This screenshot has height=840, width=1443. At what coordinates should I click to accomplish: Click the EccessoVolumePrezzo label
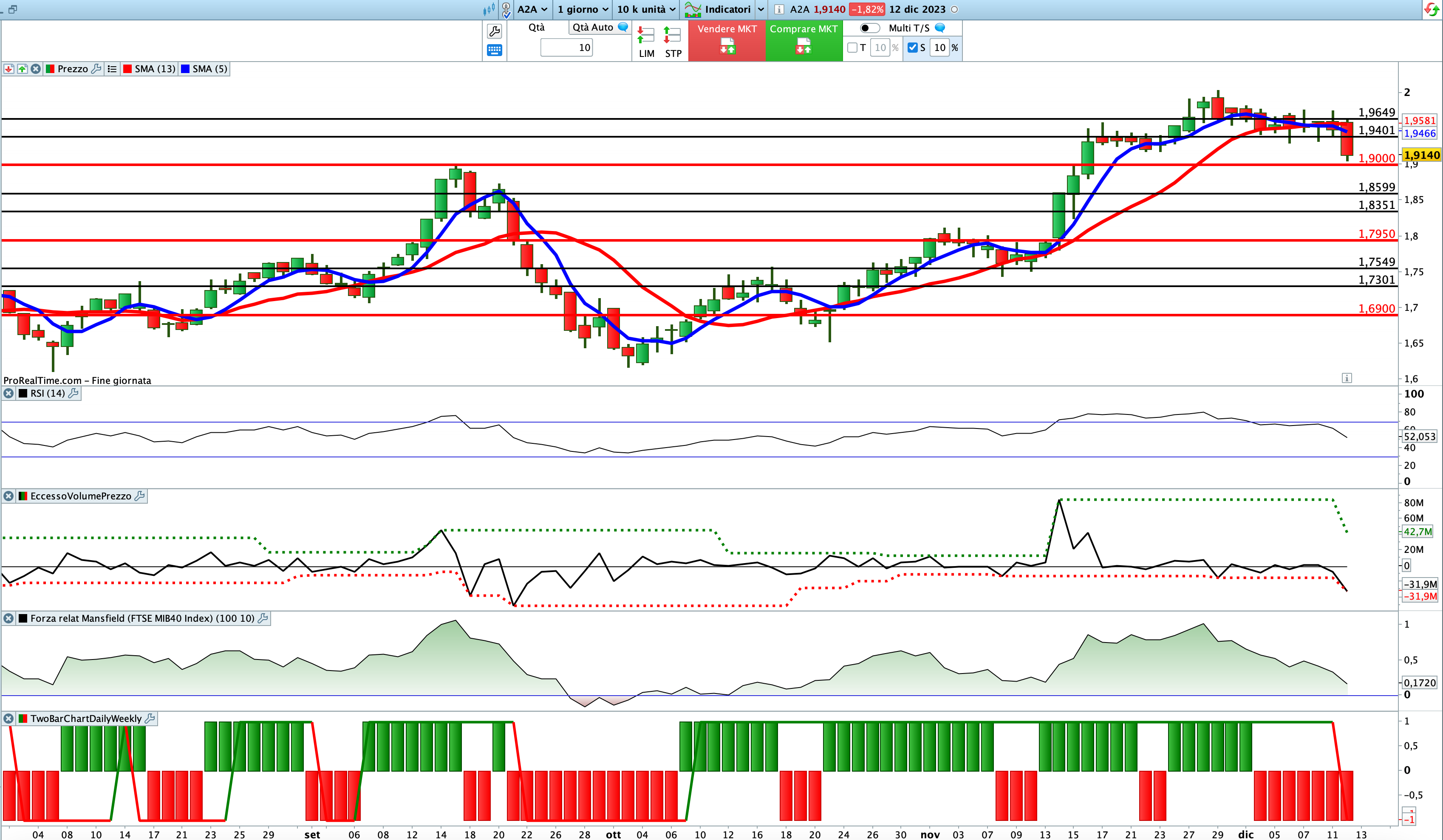(x=81, y=496)
